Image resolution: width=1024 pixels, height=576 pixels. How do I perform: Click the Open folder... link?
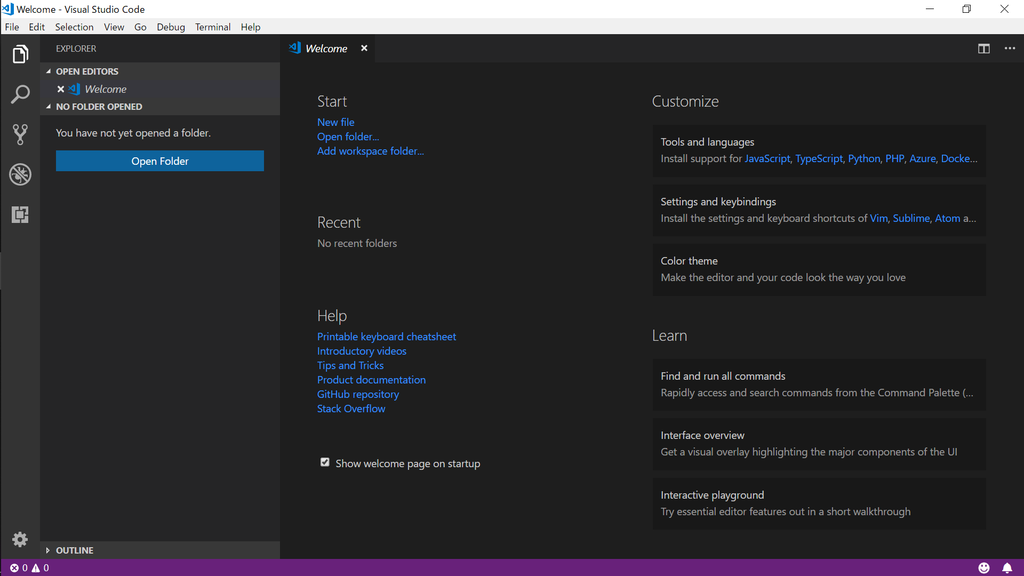point(348,136)
